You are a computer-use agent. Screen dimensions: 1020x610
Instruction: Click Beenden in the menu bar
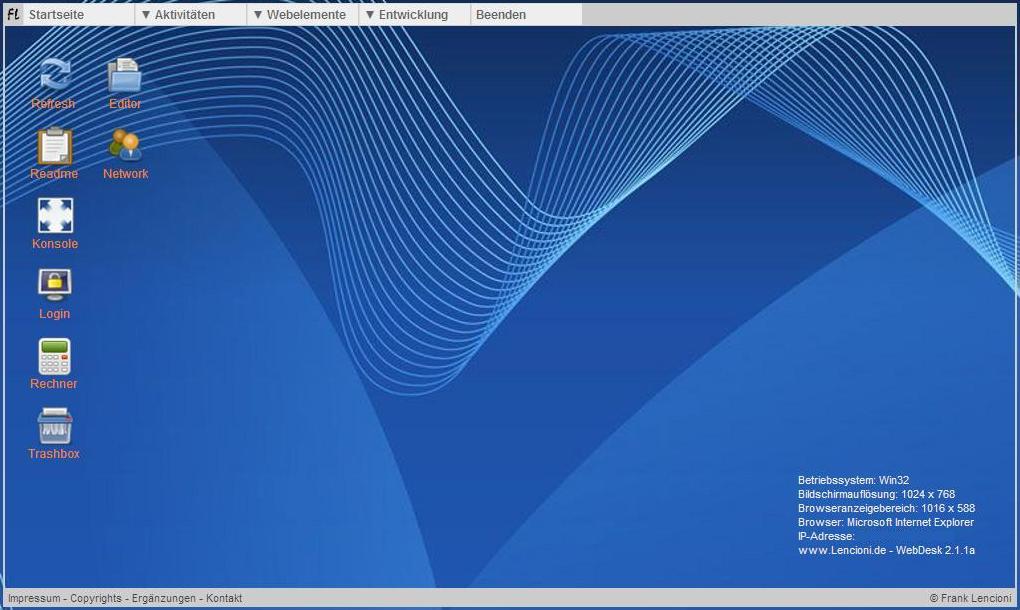pyautogui.click(x=501, y=15)
